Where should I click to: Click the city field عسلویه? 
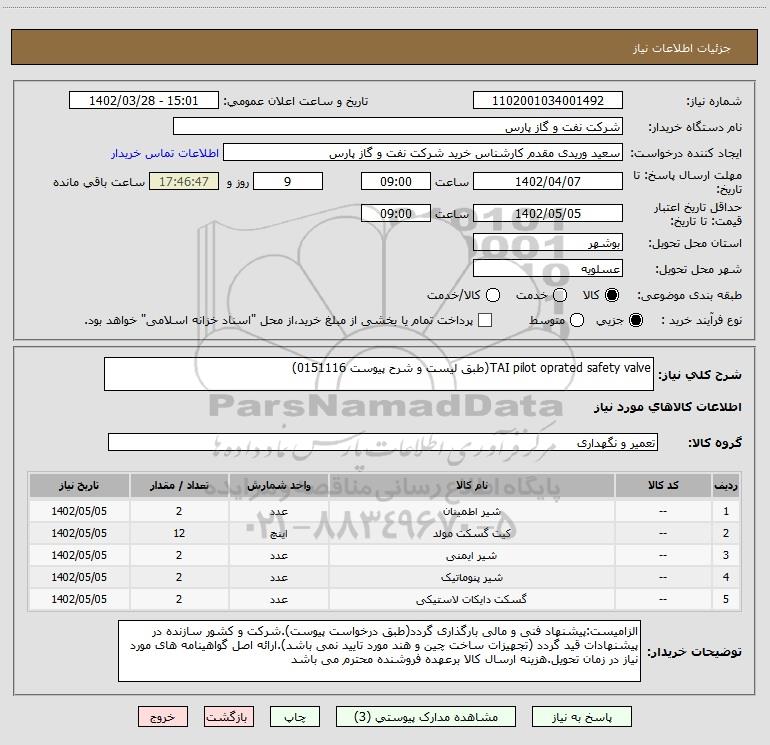point(548,269)
